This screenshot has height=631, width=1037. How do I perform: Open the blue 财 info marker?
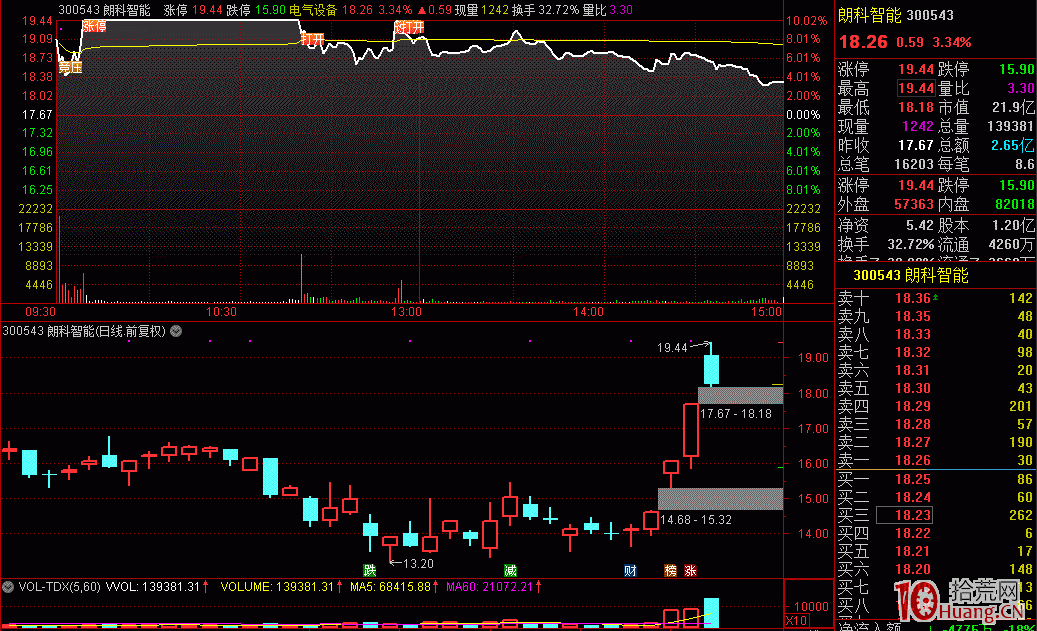point(630,570)
